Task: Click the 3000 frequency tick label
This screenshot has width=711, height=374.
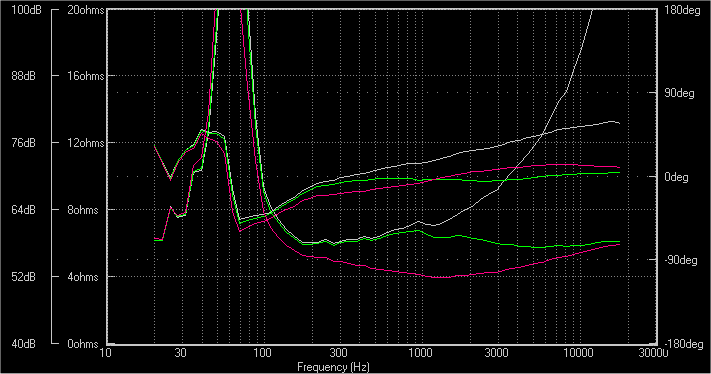Action: [497, 353]
